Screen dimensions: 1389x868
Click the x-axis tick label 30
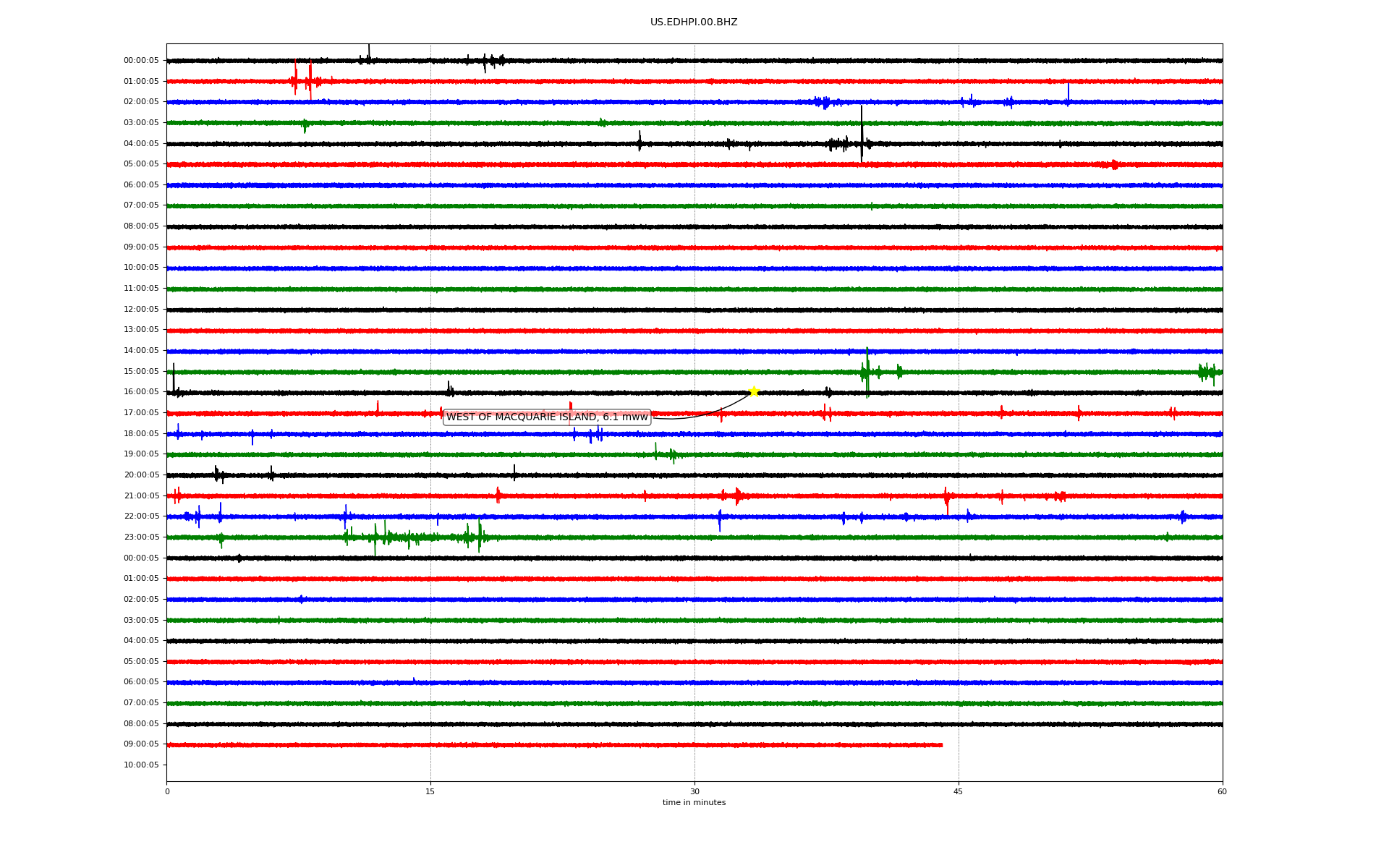pos(694,791)
